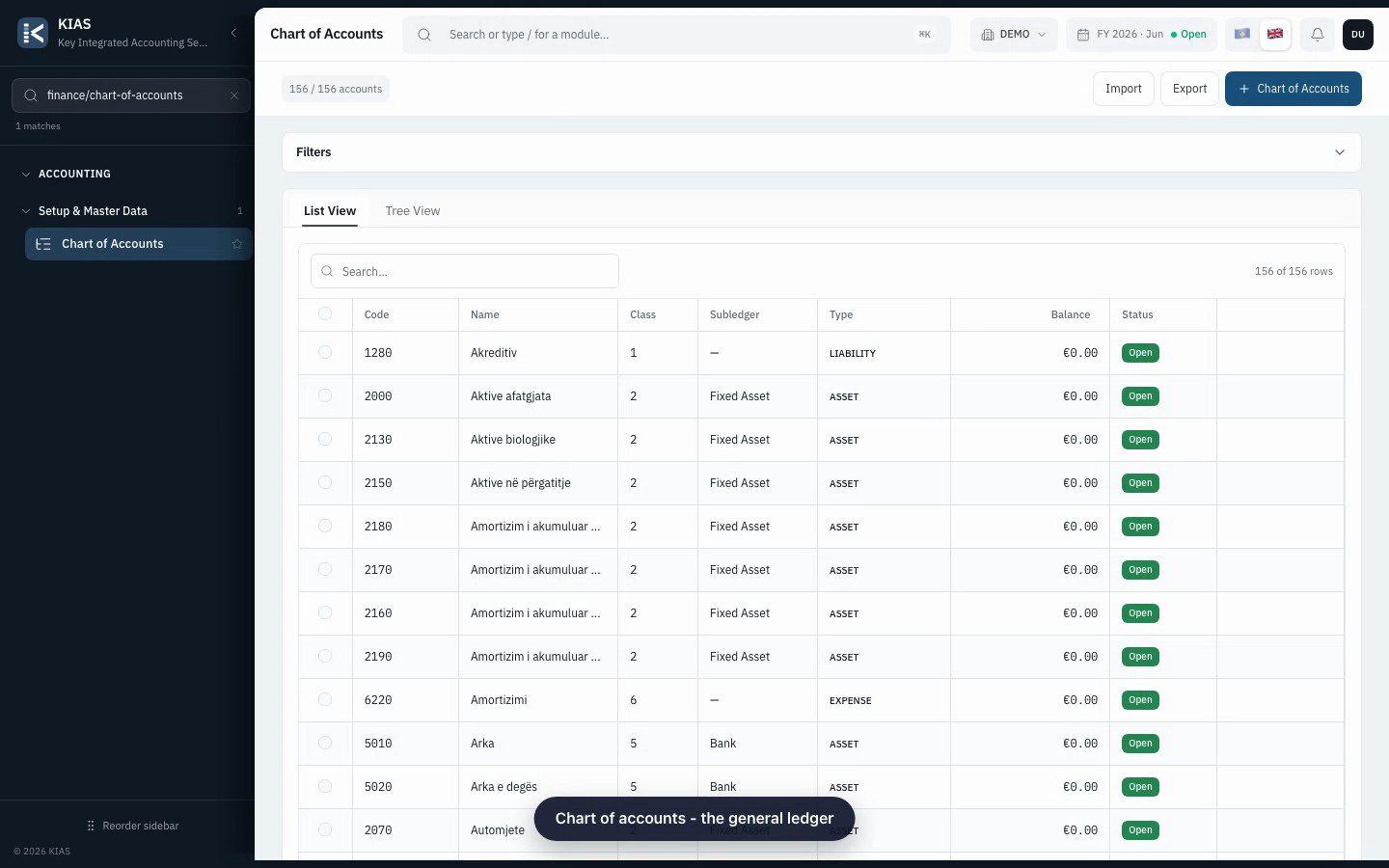Star the Chart of Accounts sidebar item
The height and width of the screenshot is (868, 1389).
click(236, 244)
